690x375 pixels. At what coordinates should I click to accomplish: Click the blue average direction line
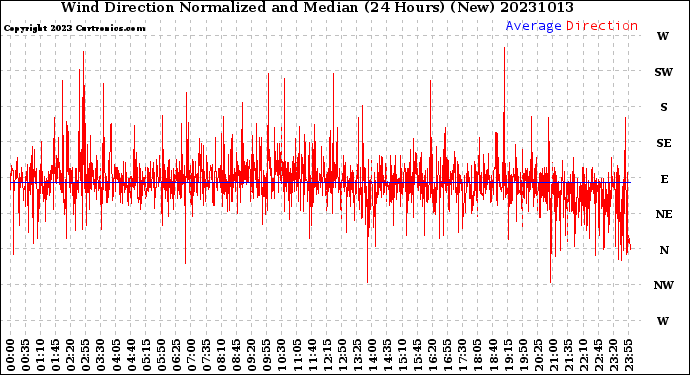(320, 182)
